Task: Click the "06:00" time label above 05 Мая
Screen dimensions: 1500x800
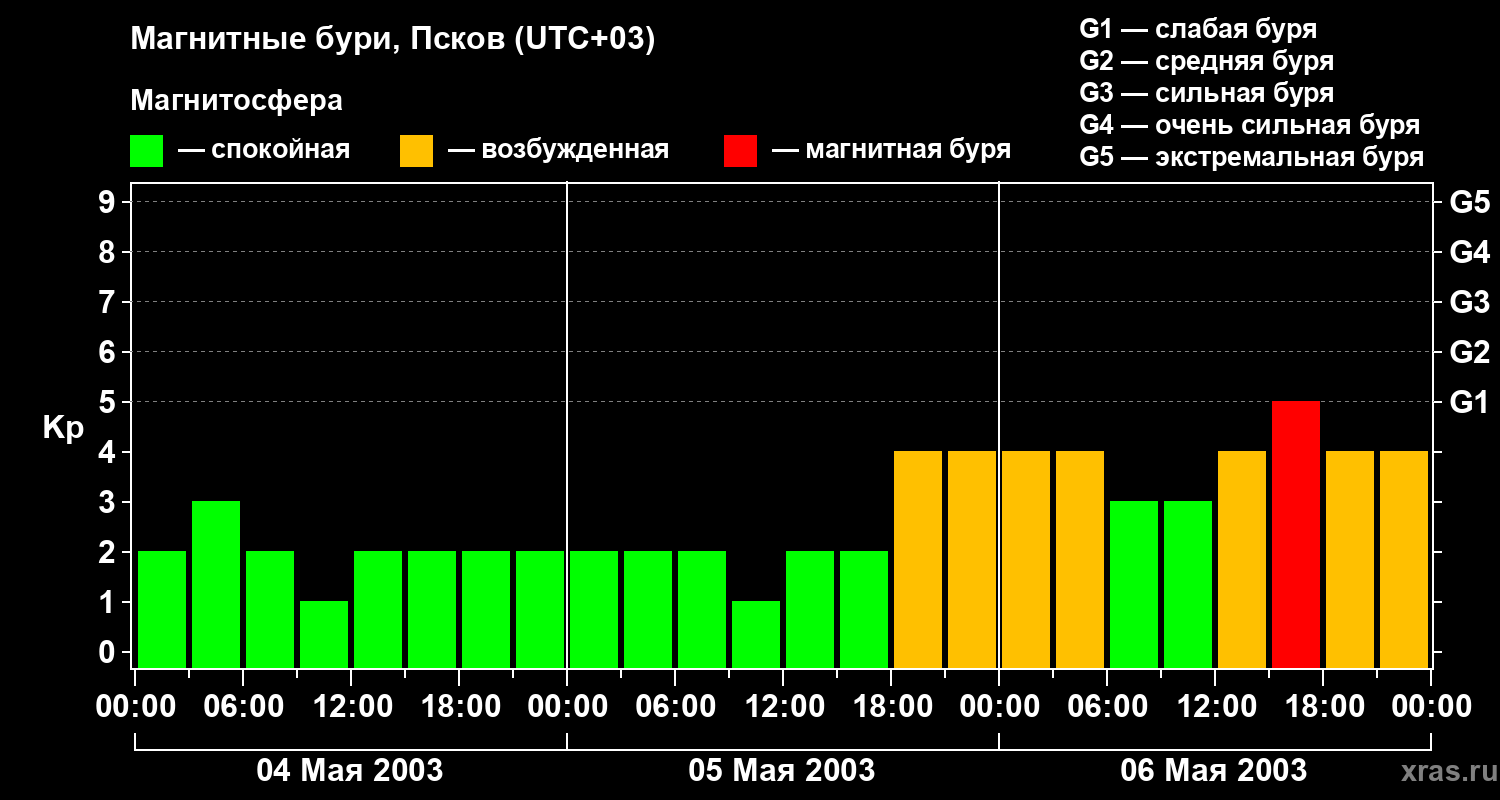Action: tap(675, 707)
